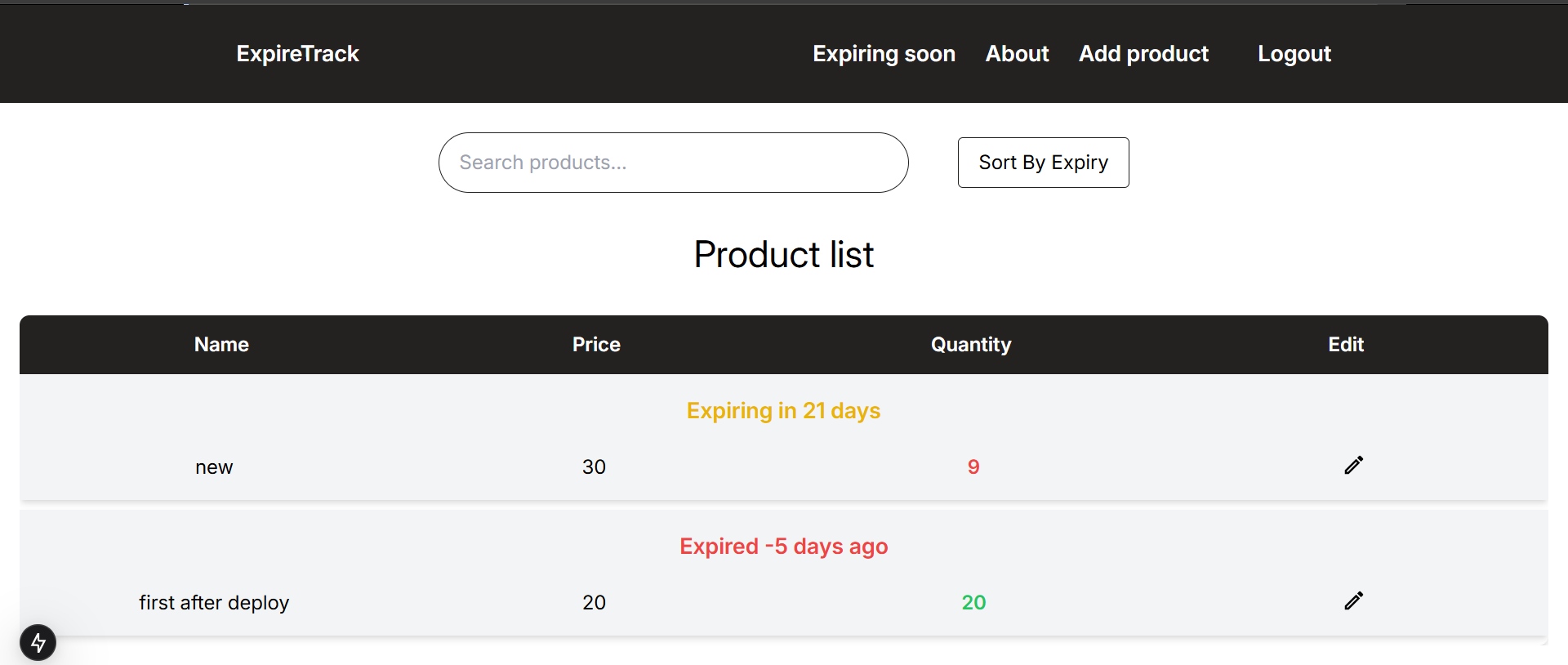
Task: Click the red quantity value 9
Action: pyautogui.click(x=973, y=467)
